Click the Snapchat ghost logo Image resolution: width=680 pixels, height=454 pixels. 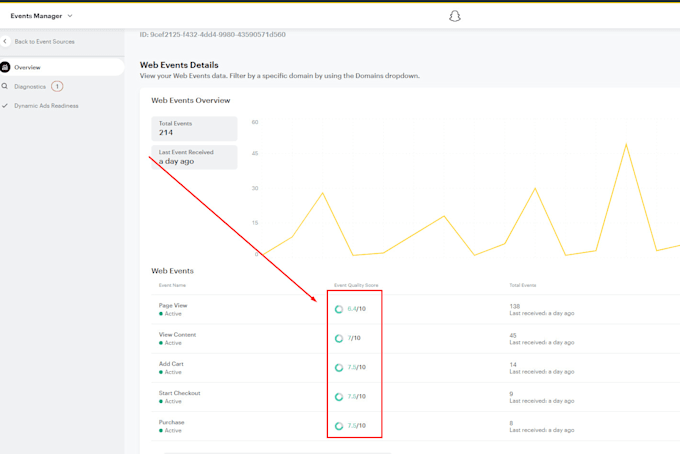(454, 16)
